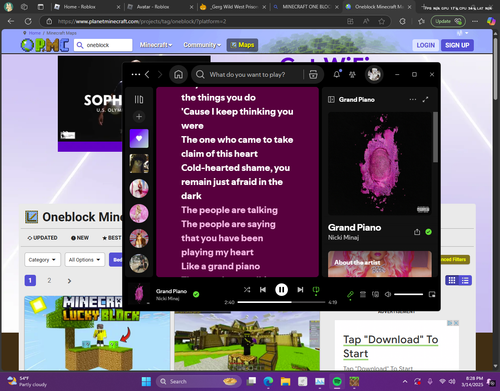The image size is (500, 391).
Task: Click green saved checkmark beside Grand Piano title in panel
Action: [x=429, y=232]
